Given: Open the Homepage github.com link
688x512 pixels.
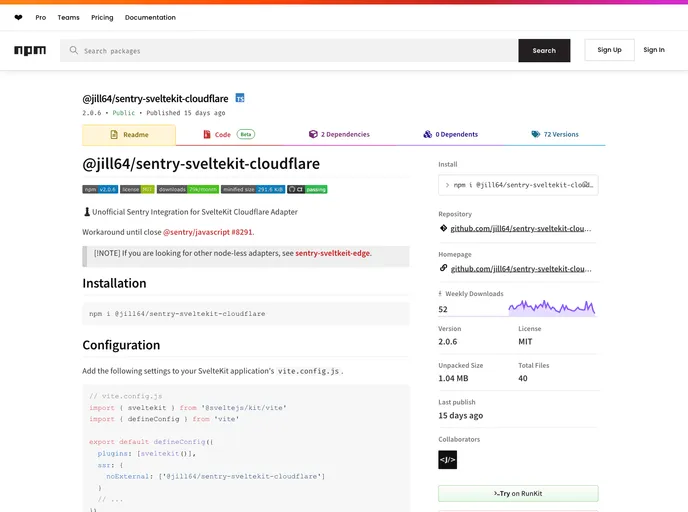Looking at the screenshot, I should point(521,269).
